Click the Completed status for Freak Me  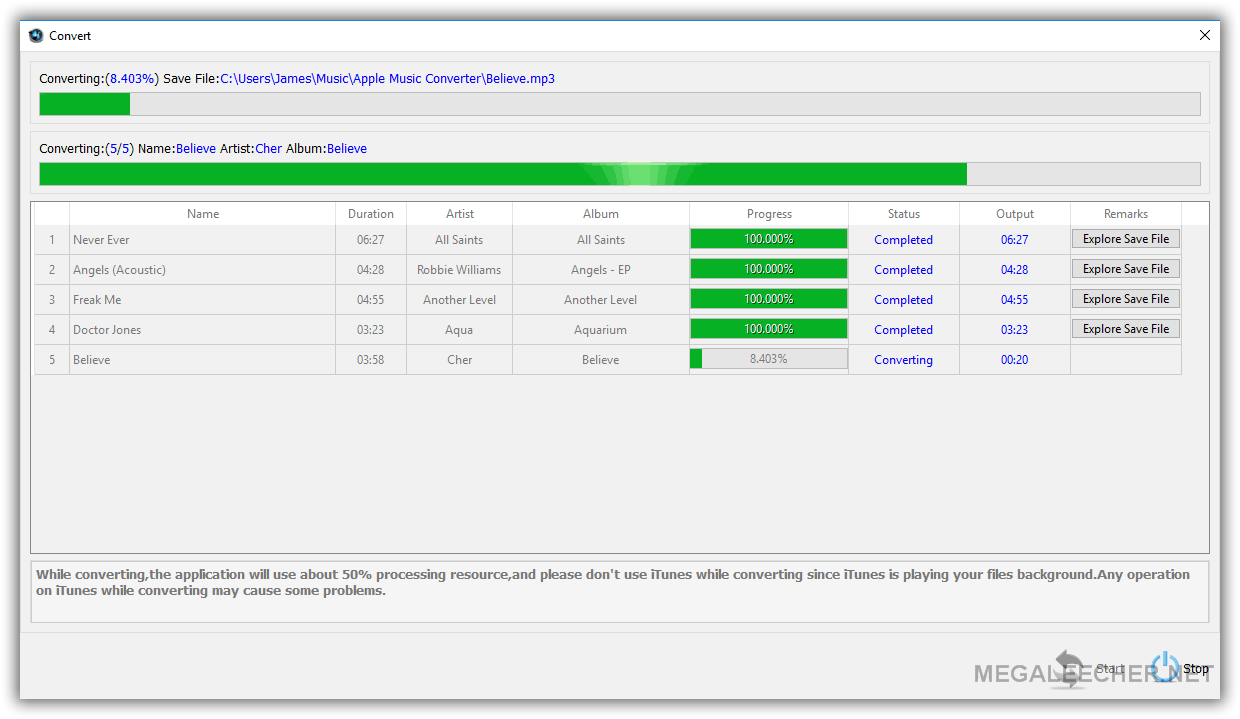[903, 300]
